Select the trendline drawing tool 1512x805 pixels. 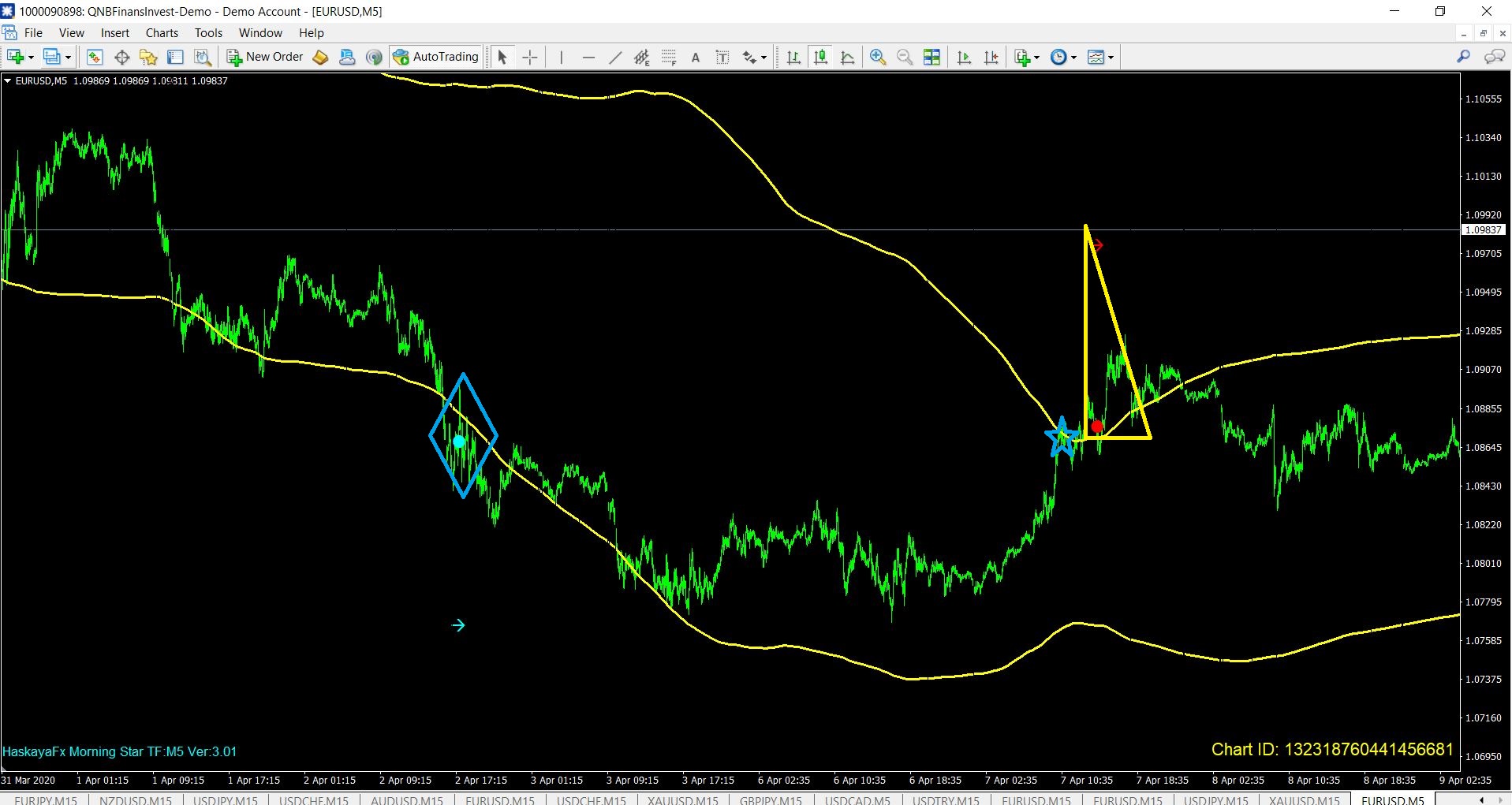point(615,57)
